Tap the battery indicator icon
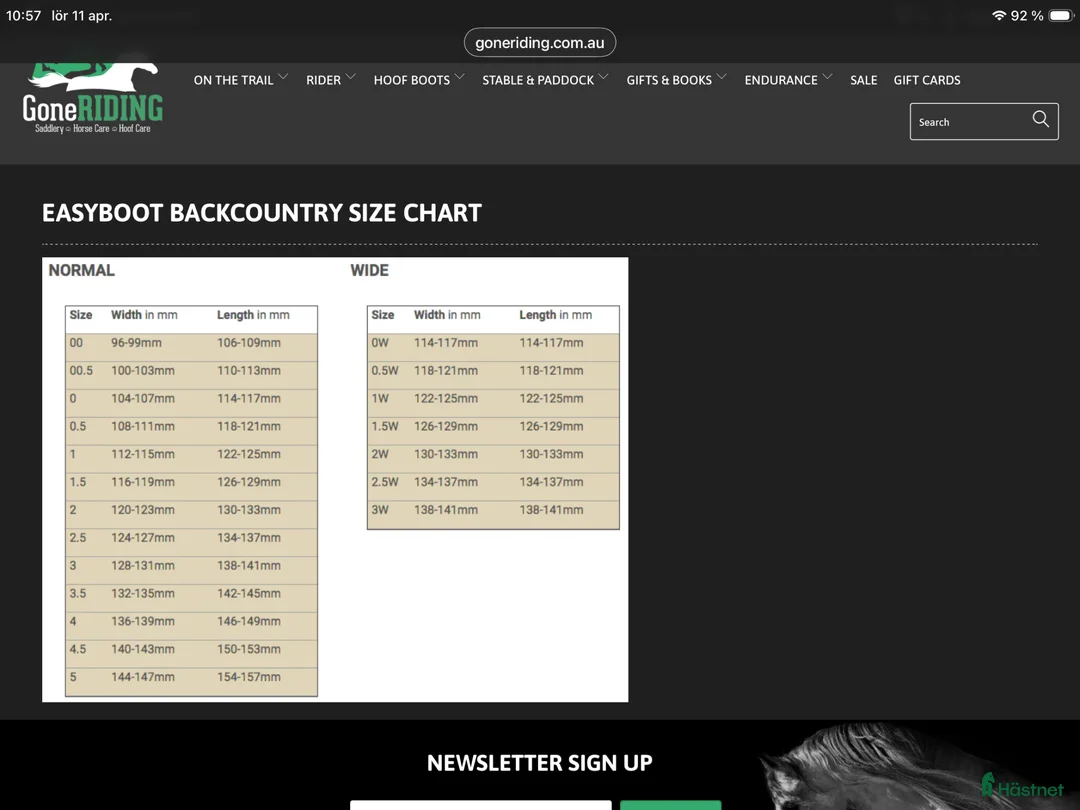Screen dimensions: 1080x810 [x=1059, y=16]
